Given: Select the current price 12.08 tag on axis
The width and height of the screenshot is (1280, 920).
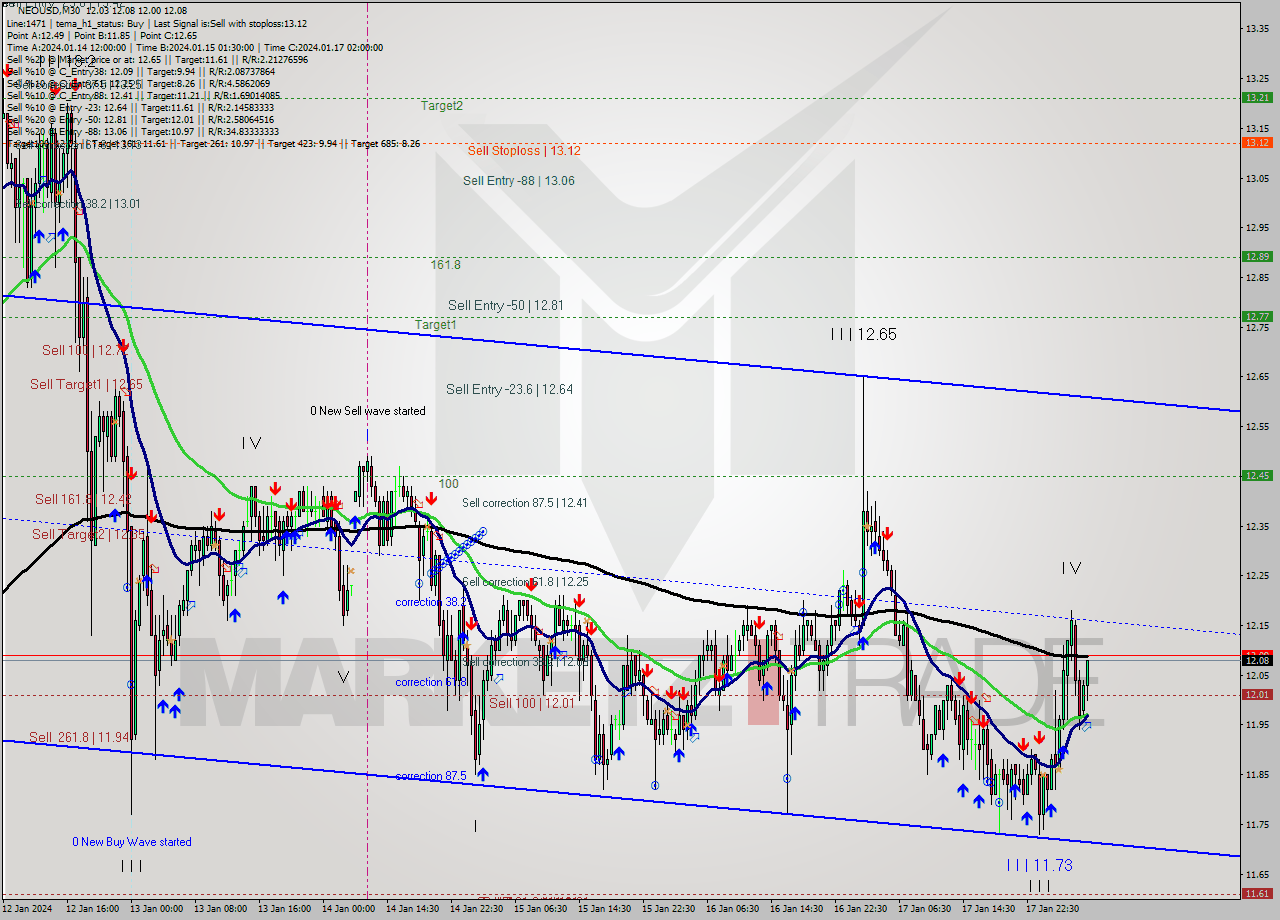Looking at the screenshot, I should [1257, 660].
